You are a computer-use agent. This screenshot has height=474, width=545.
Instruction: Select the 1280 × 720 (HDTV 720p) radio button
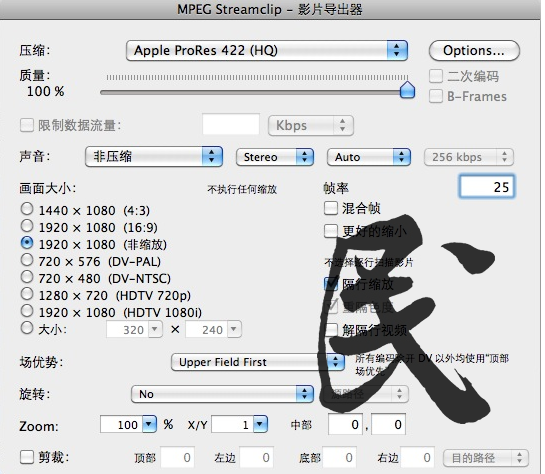tap(27, 294)
